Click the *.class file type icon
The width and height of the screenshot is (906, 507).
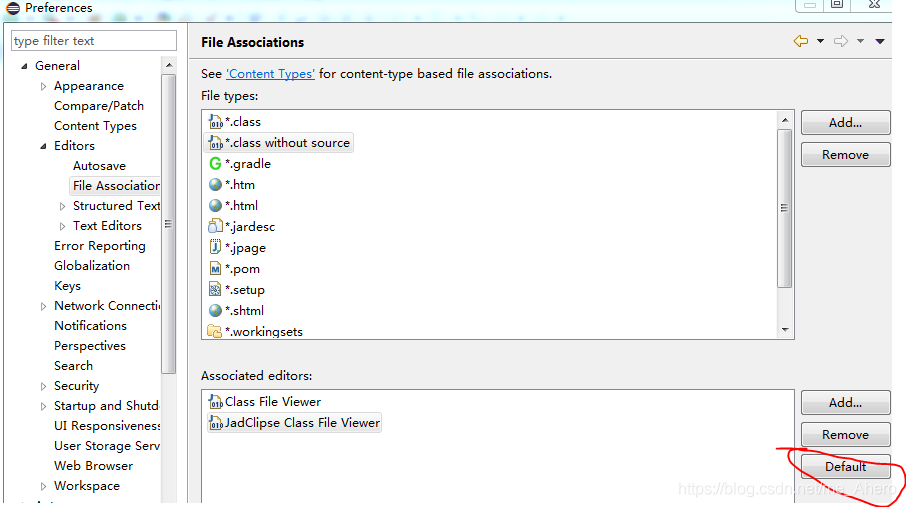pyautogui.click(x=216, y=122)
